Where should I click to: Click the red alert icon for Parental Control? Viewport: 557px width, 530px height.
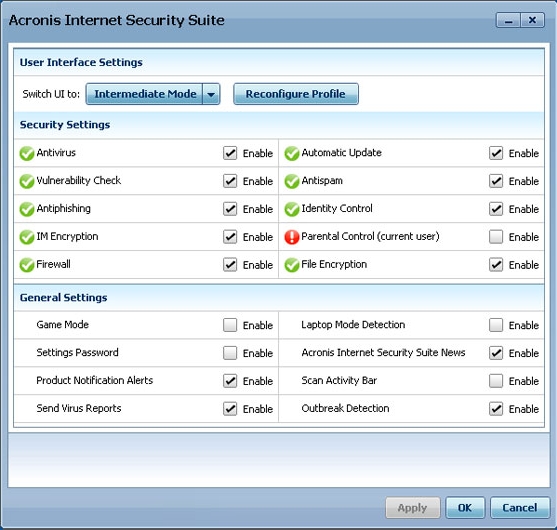point(292,237)
